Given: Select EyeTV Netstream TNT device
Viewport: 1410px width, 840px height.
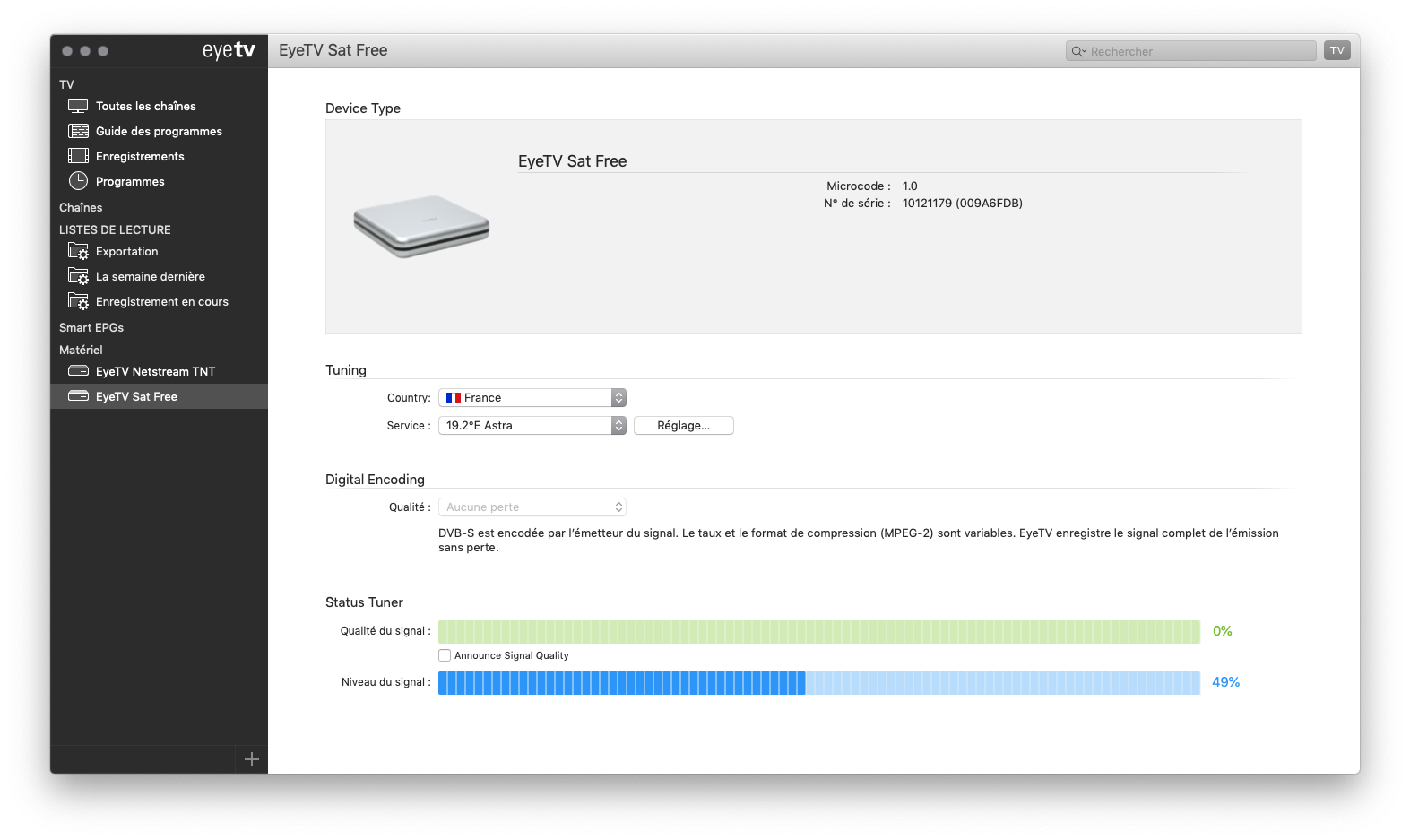Looking at the screenshot, I should click(x=159, y=371).
